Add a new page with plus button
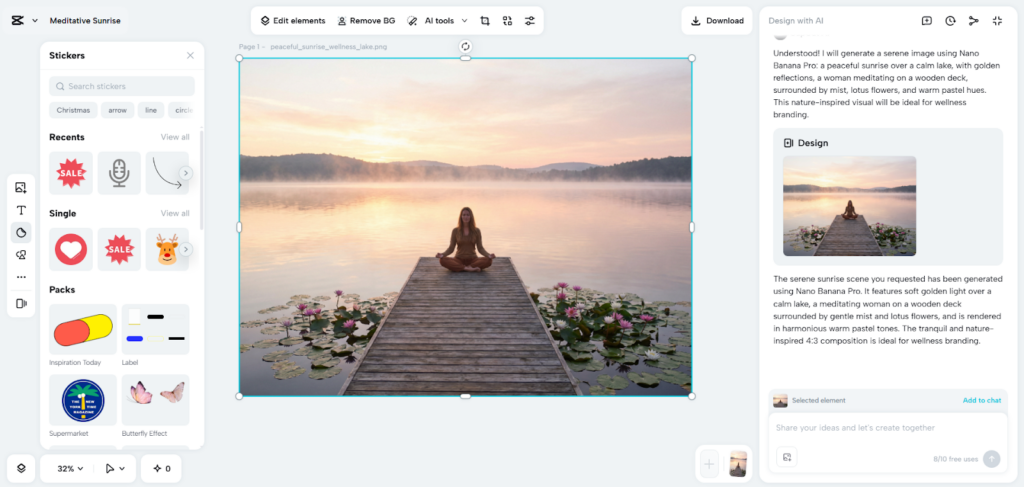The width and height of the screenshot is (1024, 487). 709,465
